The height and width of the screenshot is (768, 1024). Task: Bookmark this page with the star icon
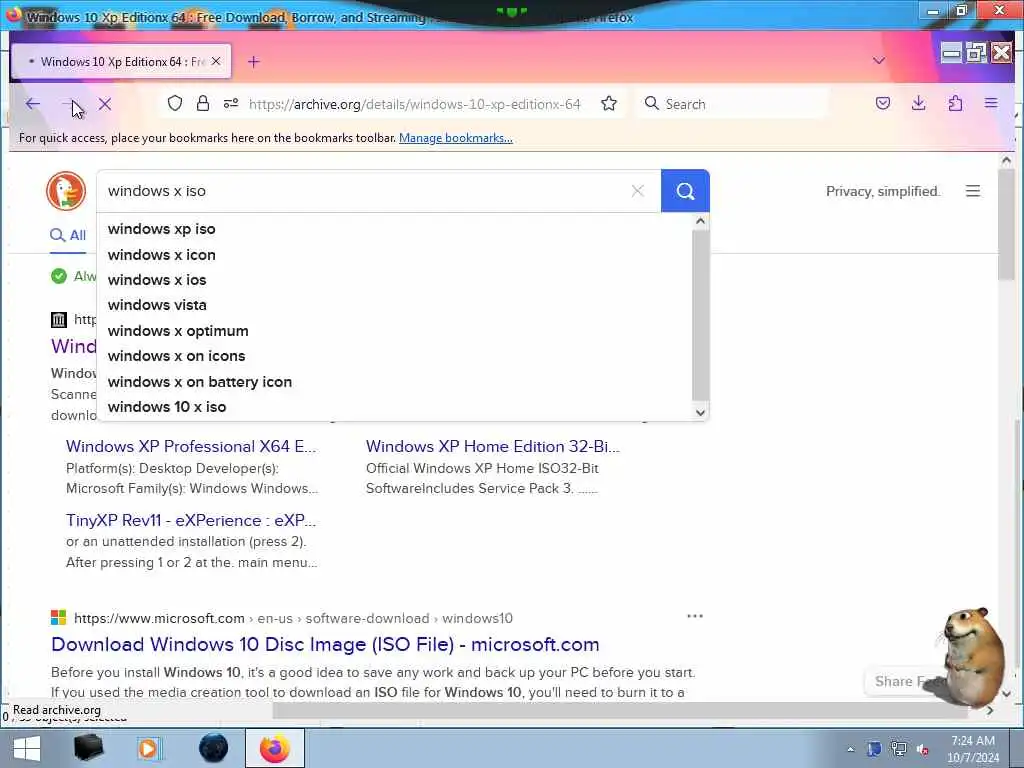[x=609, y=103]
